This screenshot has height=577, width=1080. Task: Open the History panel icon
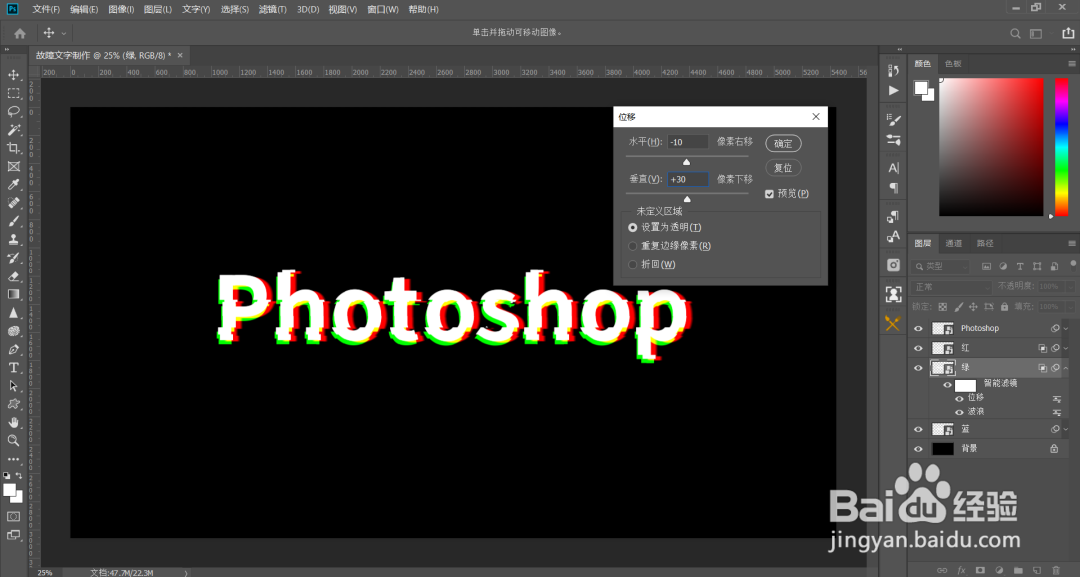click(893, 70)
